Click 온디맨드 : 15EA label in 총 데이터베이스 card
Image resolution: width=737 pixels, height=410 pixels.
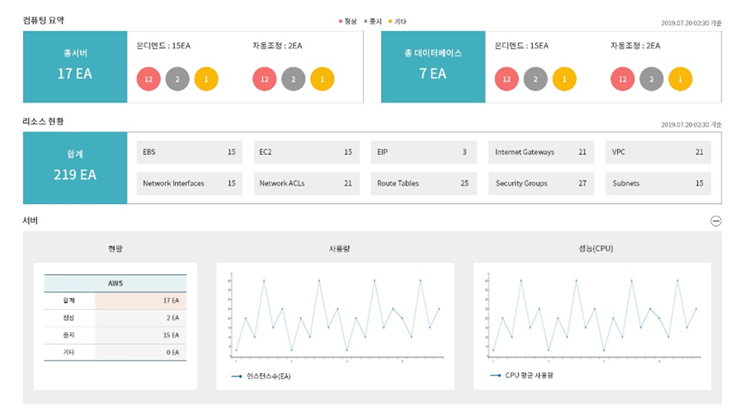click(522, 46)
